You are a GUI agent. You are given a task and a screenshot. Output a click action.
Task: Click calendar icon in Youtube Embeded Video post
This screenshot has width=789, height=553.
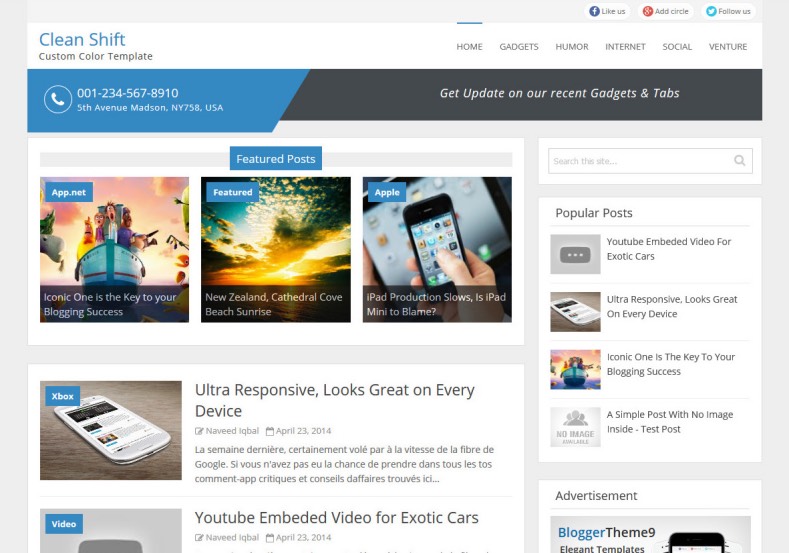coord(270,538)
